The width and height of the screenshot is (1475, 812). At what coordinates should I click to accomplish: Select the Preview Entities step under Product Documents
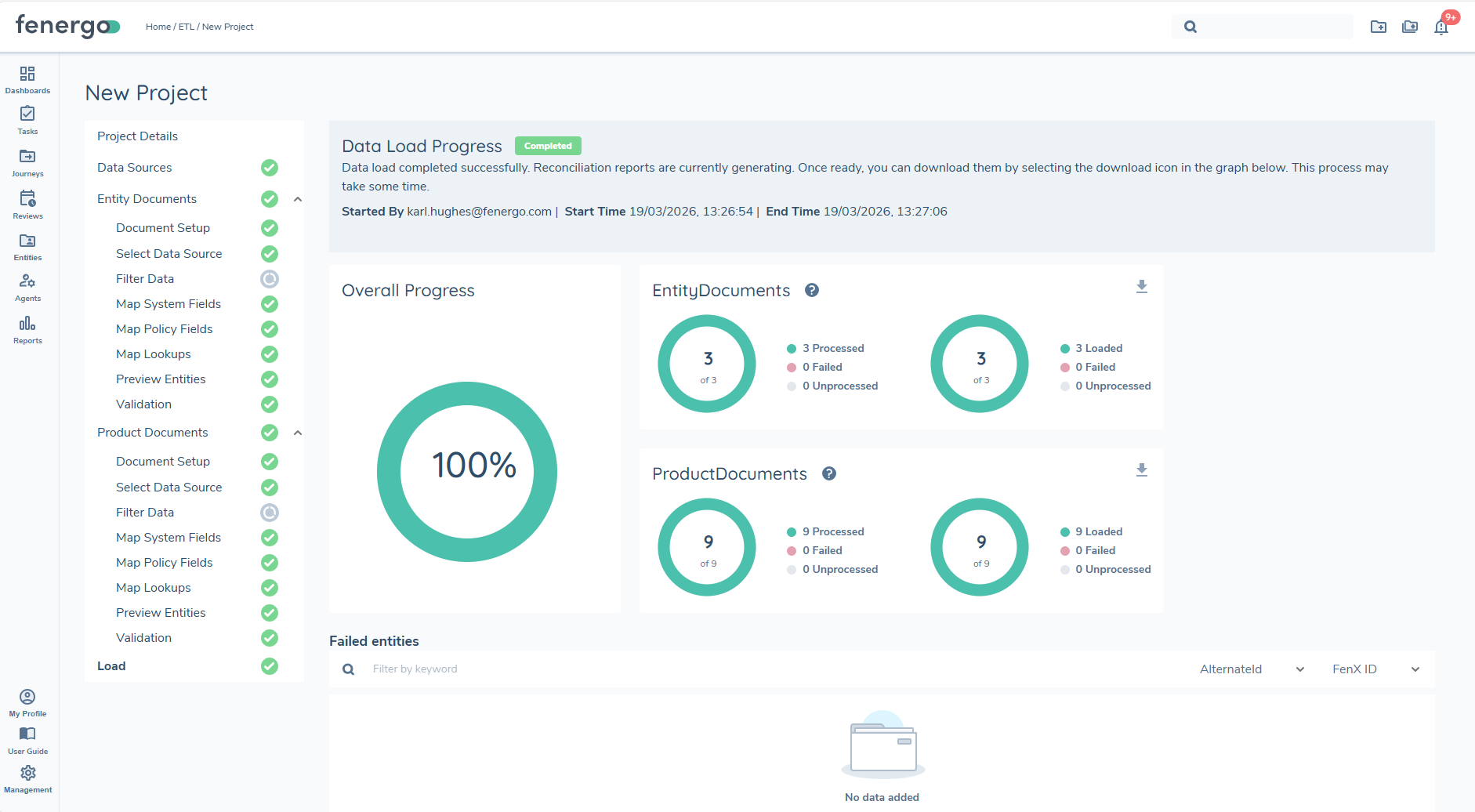coord(161,612)
